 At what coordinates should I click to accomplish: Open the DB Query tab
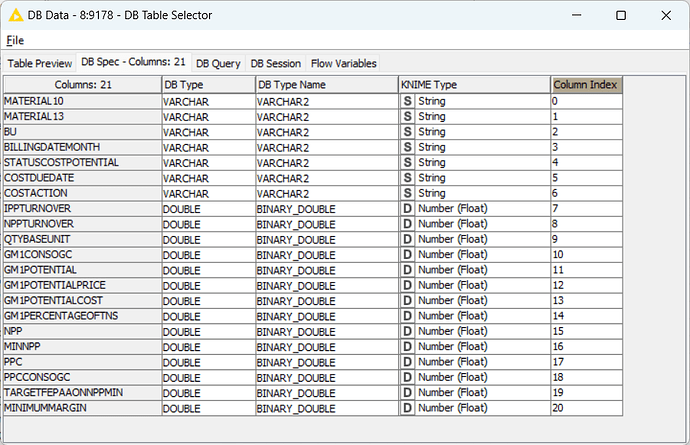pos(218,63)
